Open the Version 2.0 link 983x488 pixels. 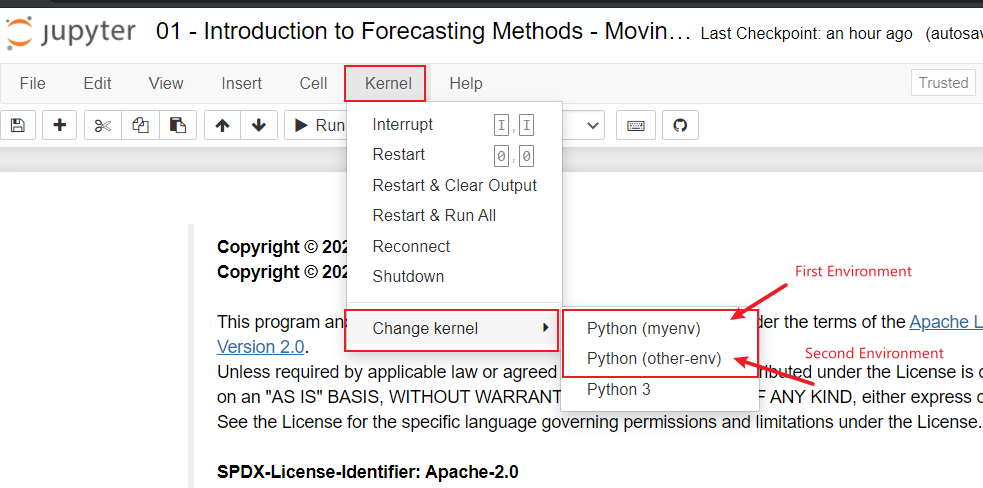point(261,347)
